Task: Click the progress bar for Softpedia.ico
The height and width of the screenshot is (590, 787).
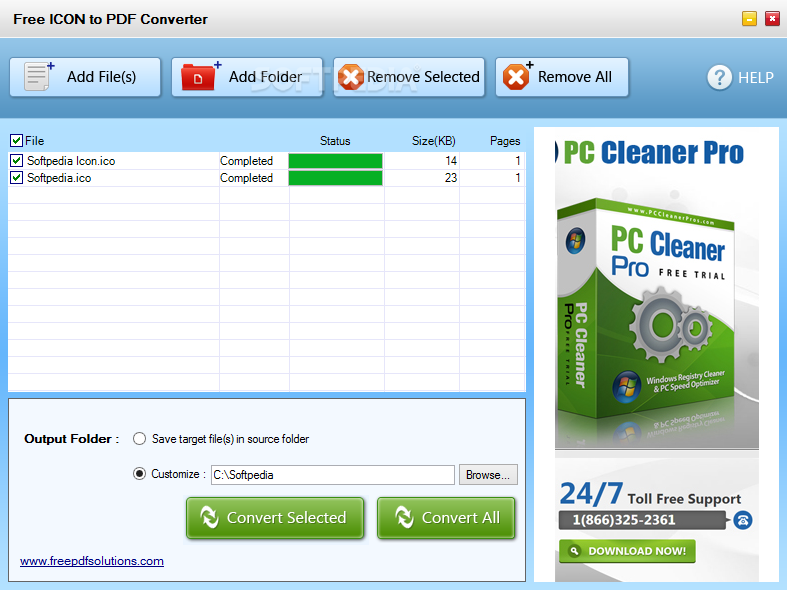Action: [x=335, y=178]
